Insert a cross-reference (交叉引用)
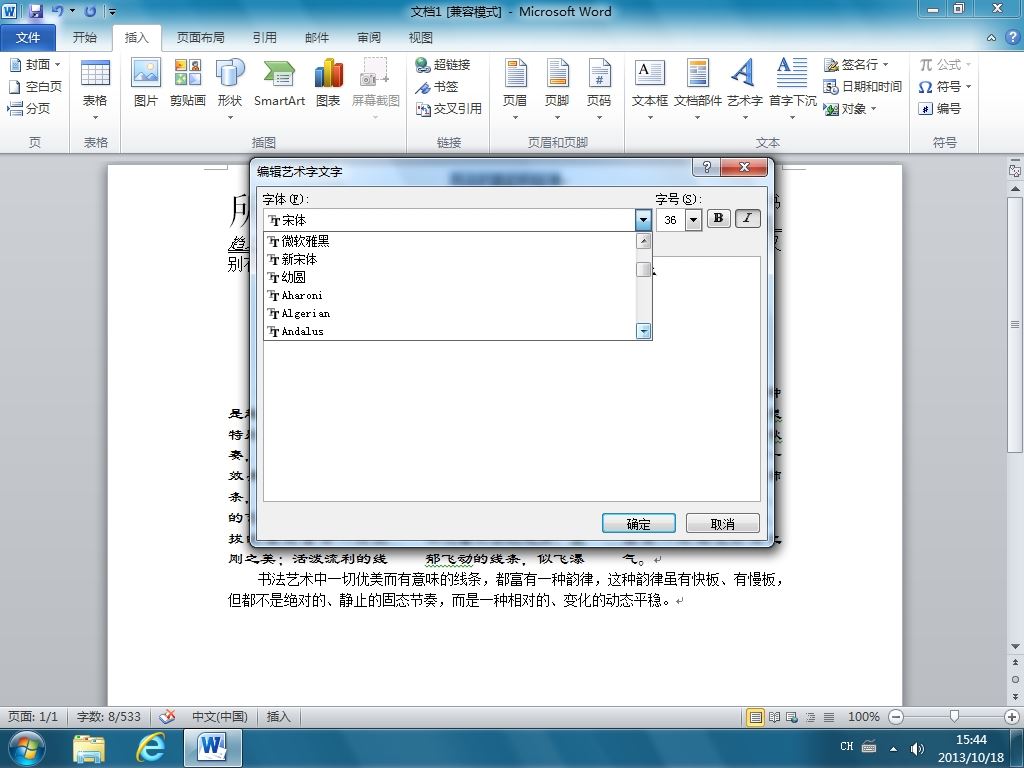The width and height of the screenshot is (1024, 768). tap(449, 108)
